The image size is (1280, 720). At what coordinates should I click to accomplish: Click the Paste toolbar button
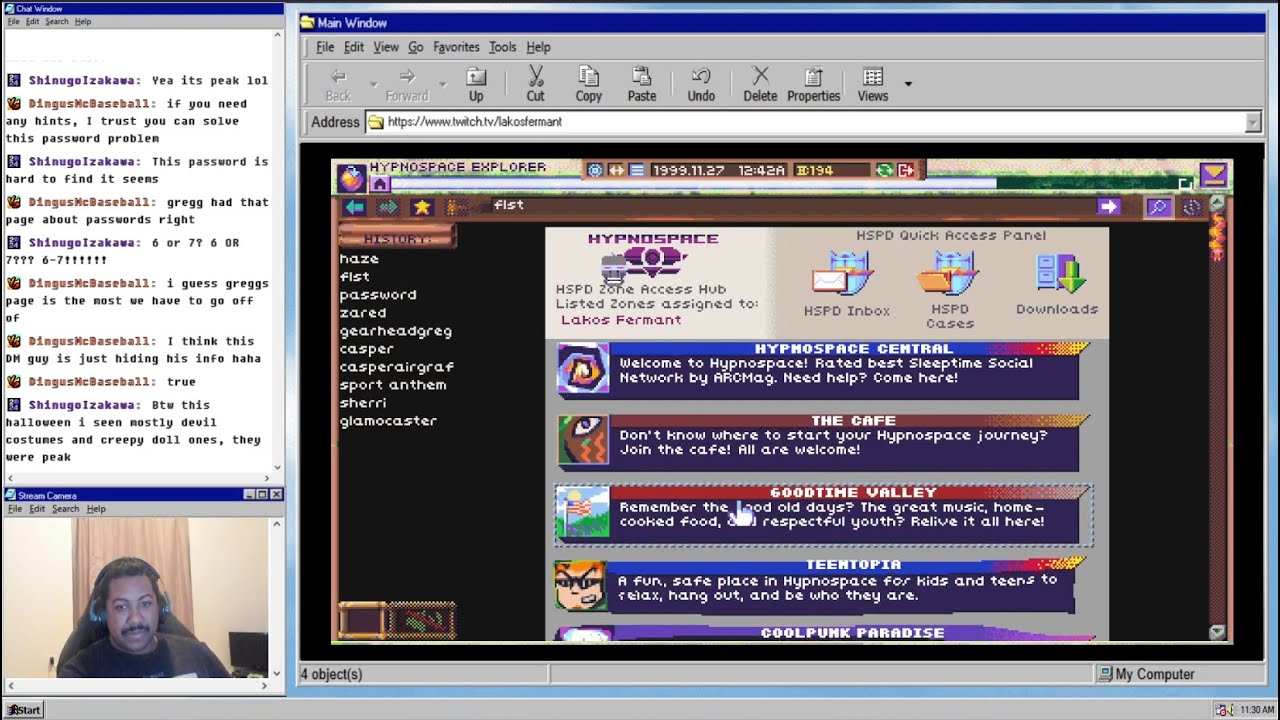point(642,84)
